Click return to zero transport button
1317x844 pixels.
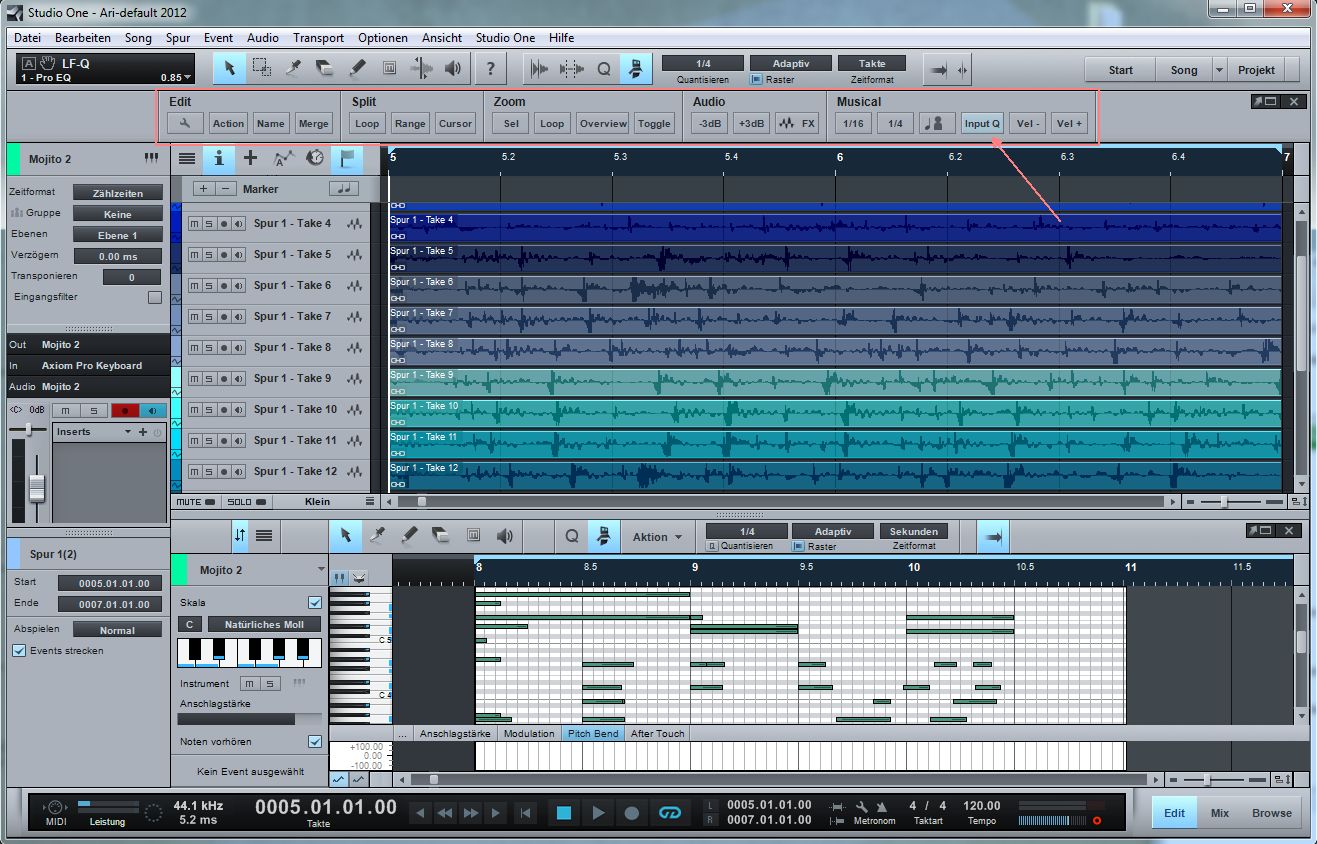(525, 813)
